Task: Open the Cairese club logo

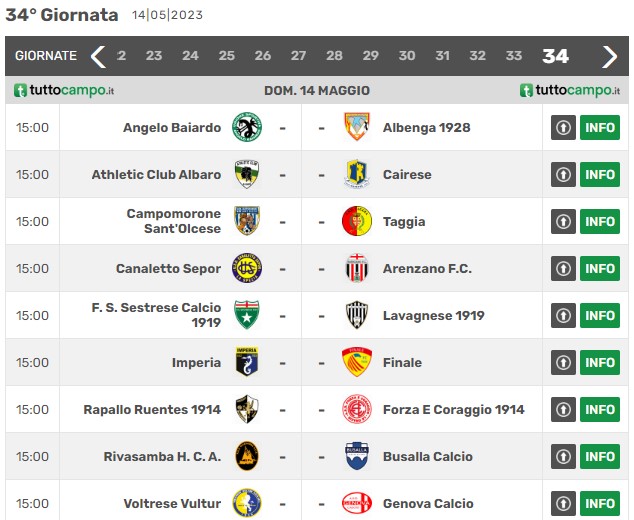Action: [x=357, y=174]
